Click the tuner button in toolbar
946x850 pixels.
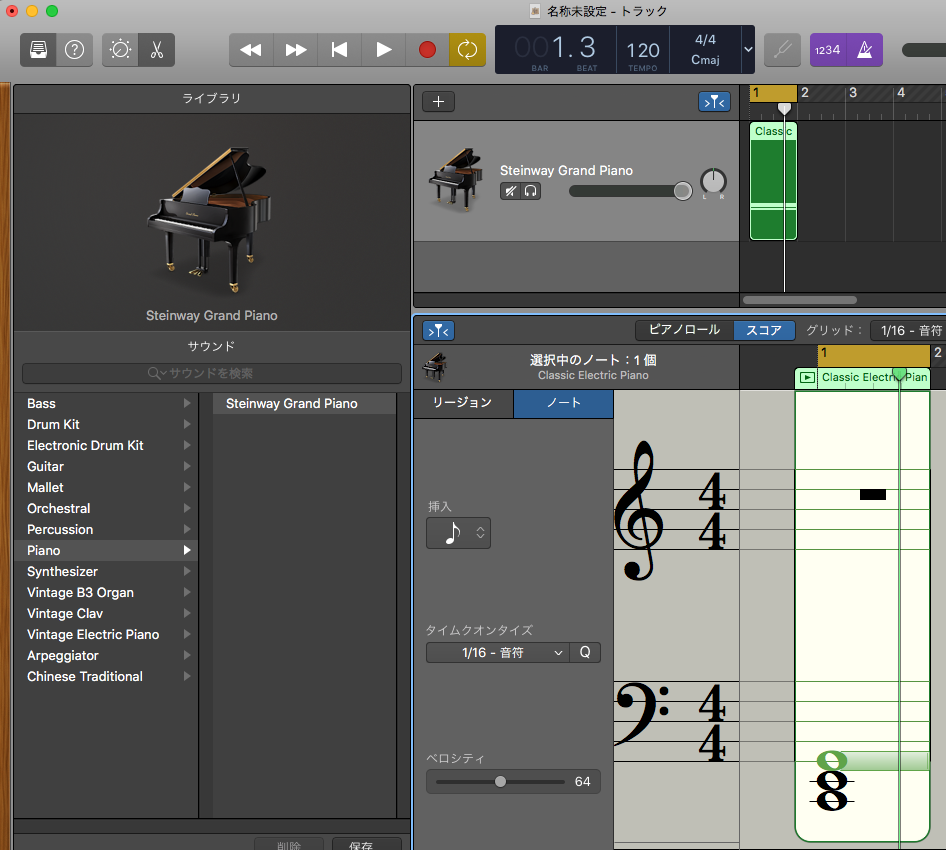point(782,49)
